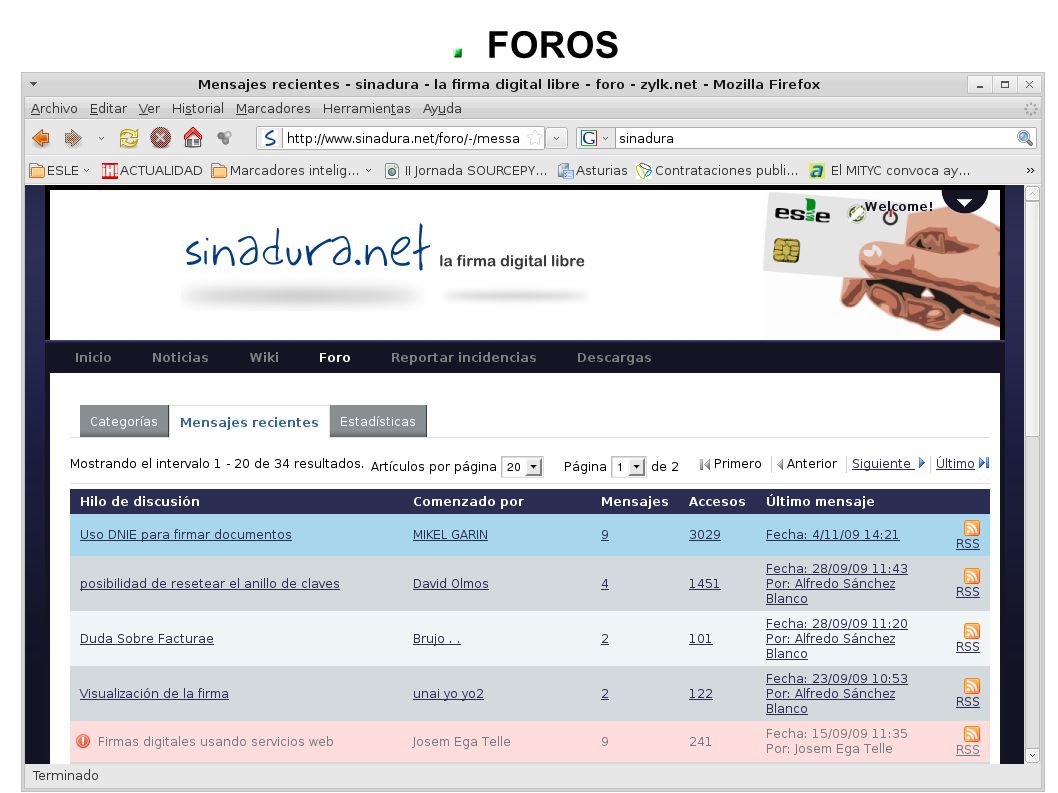The height and width of the screenshot is (793, 1058).
Task: Click the RSS icon for the resetear anillo thread
Action: 972,576
